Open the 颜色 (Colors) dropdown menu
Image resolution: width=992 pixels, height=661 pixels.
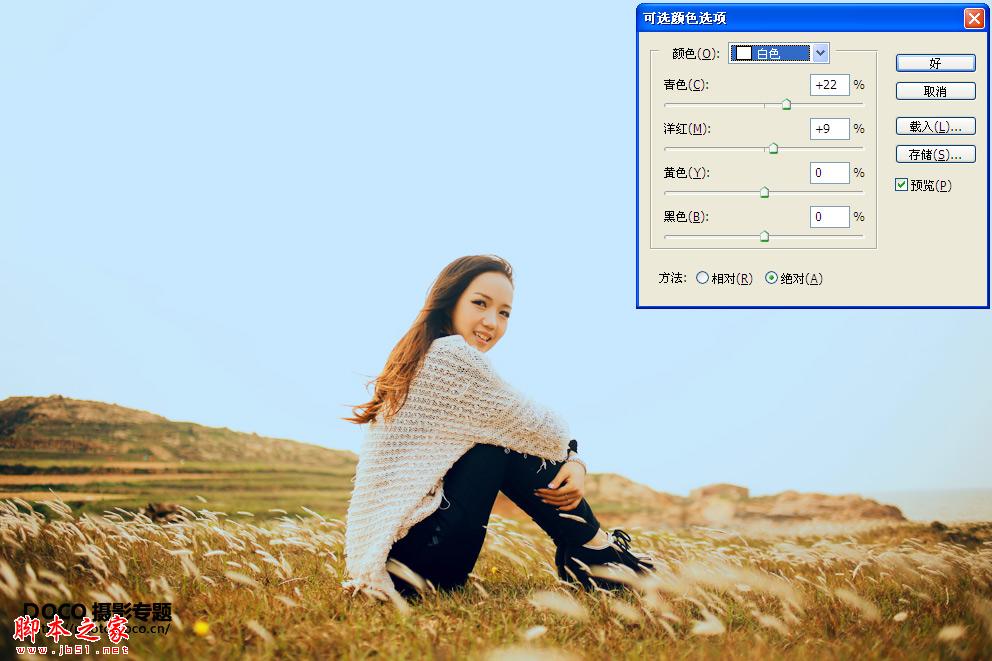778,53
